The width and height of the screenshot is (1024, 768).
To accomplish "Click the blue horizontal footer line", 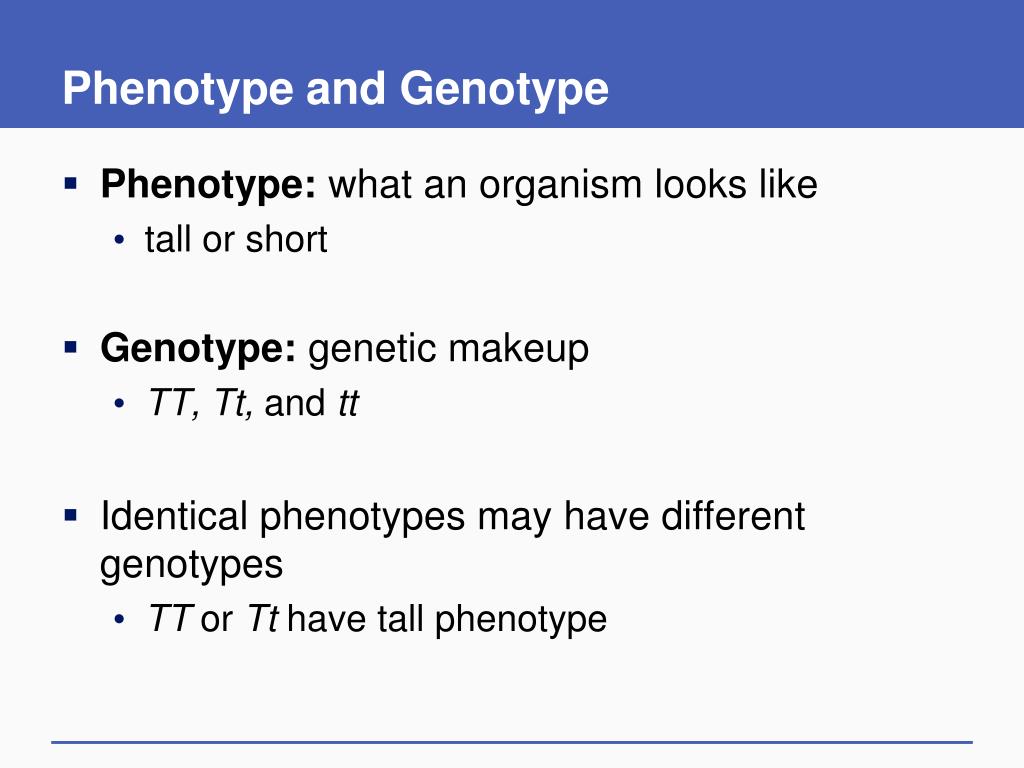I will [512, 742].
